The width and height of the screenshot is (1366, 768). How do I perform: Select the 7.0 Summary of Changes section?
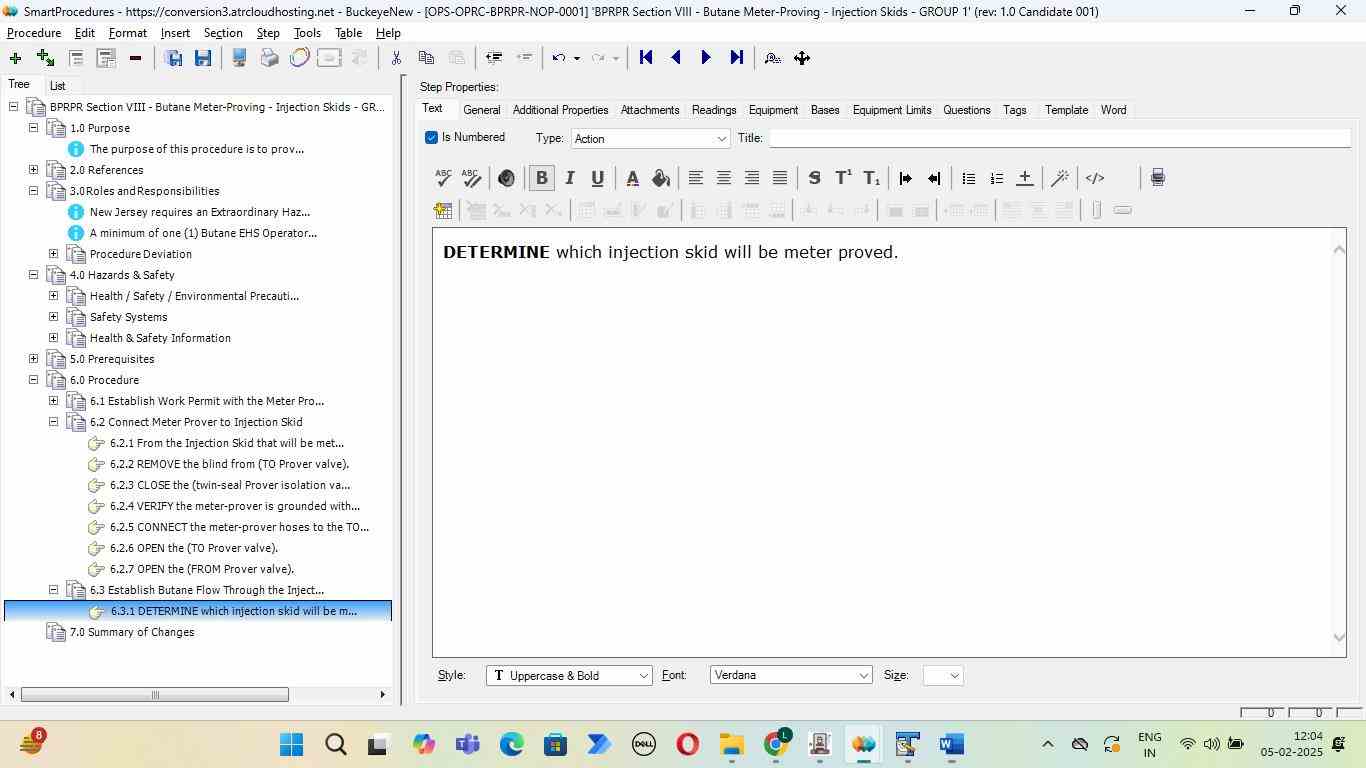(x=132, y=632)
